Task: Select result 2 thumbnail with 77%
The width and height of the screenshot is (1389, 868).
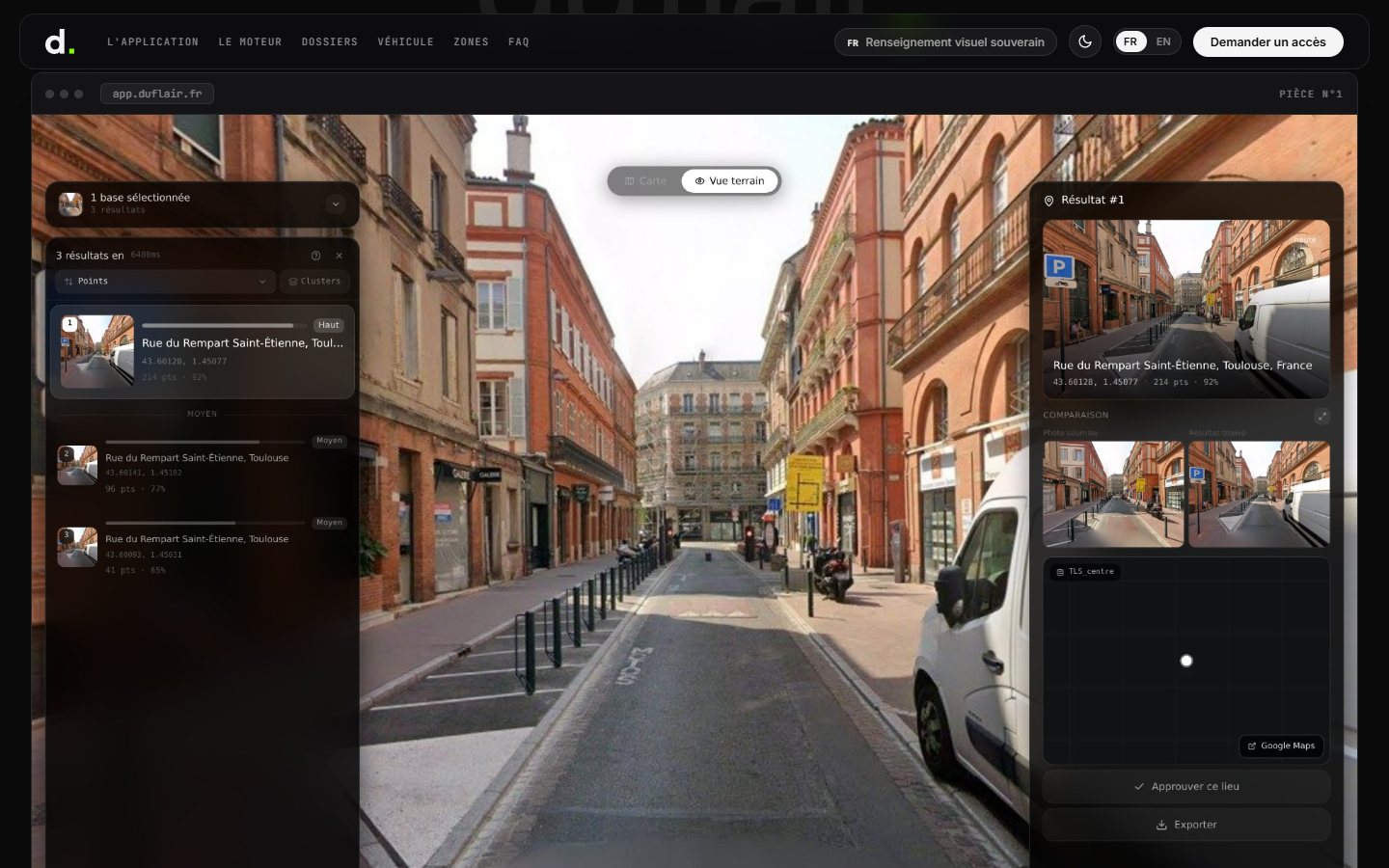Action: click(77, 465)
